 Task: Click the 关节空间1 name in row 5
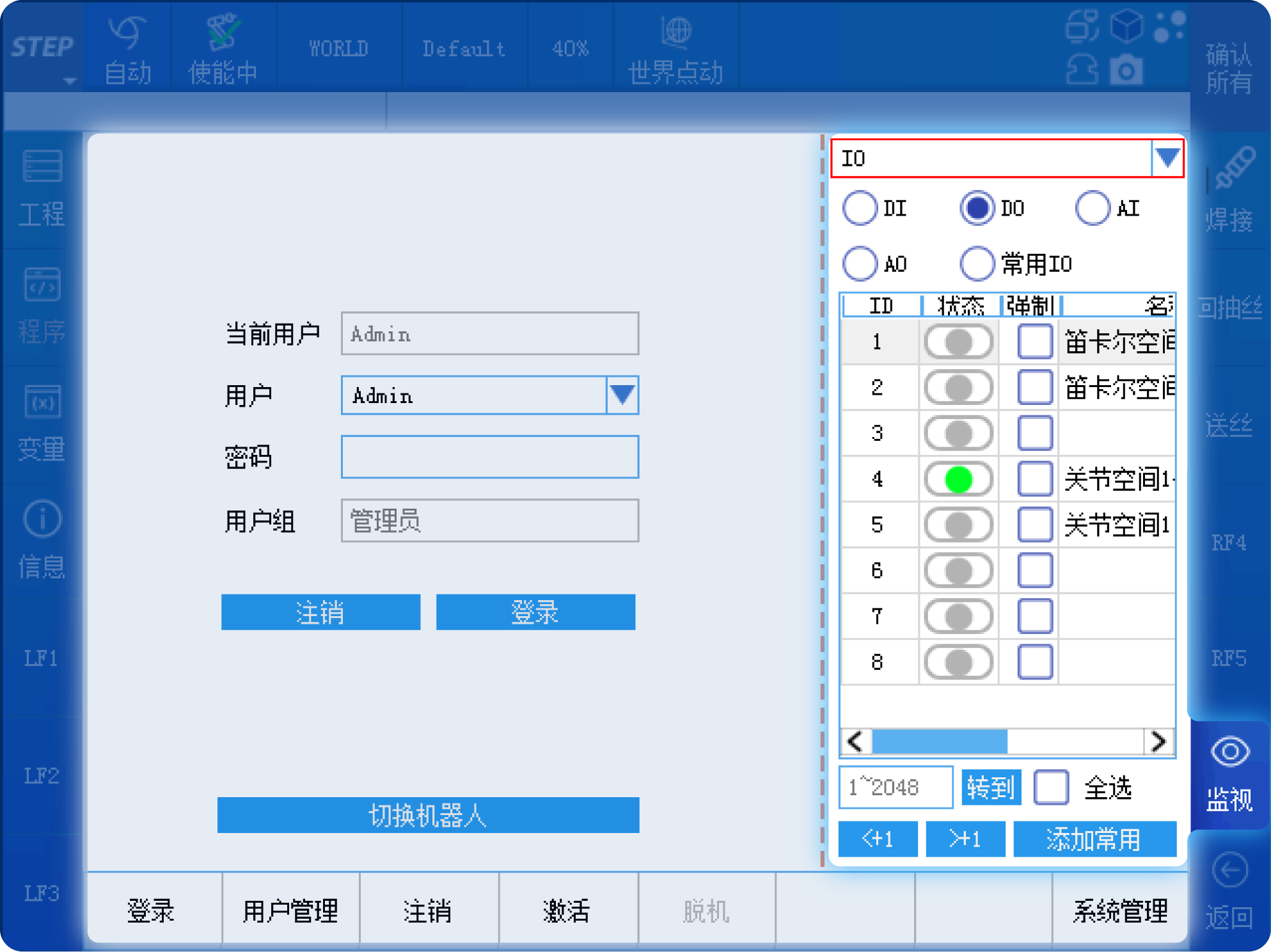tap(1117, 525)
